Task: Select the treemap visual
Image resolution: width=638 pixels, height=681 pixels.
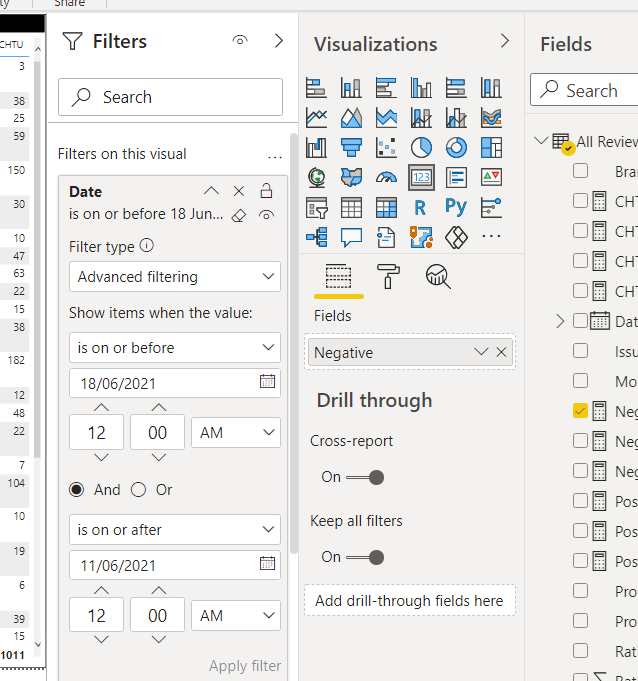Action: tap(491, 148)
